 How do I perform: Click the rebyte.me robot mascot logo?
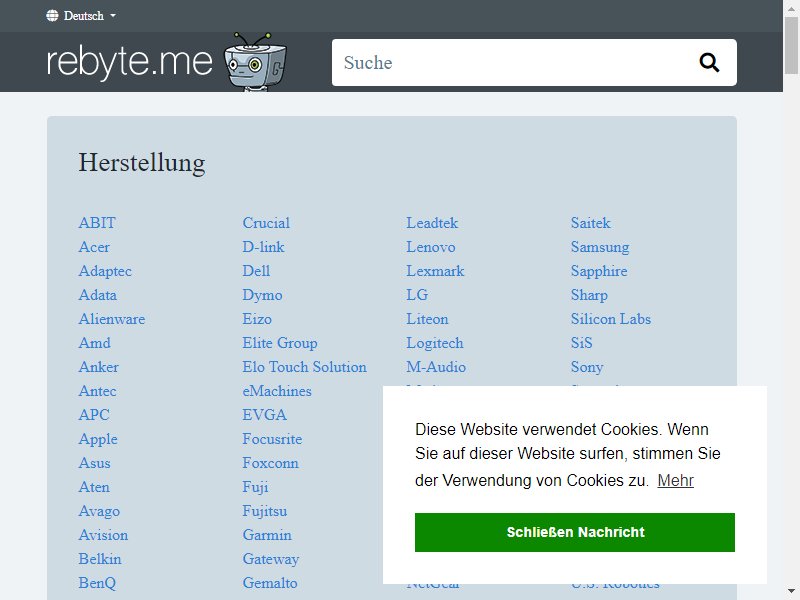[255, 62]
